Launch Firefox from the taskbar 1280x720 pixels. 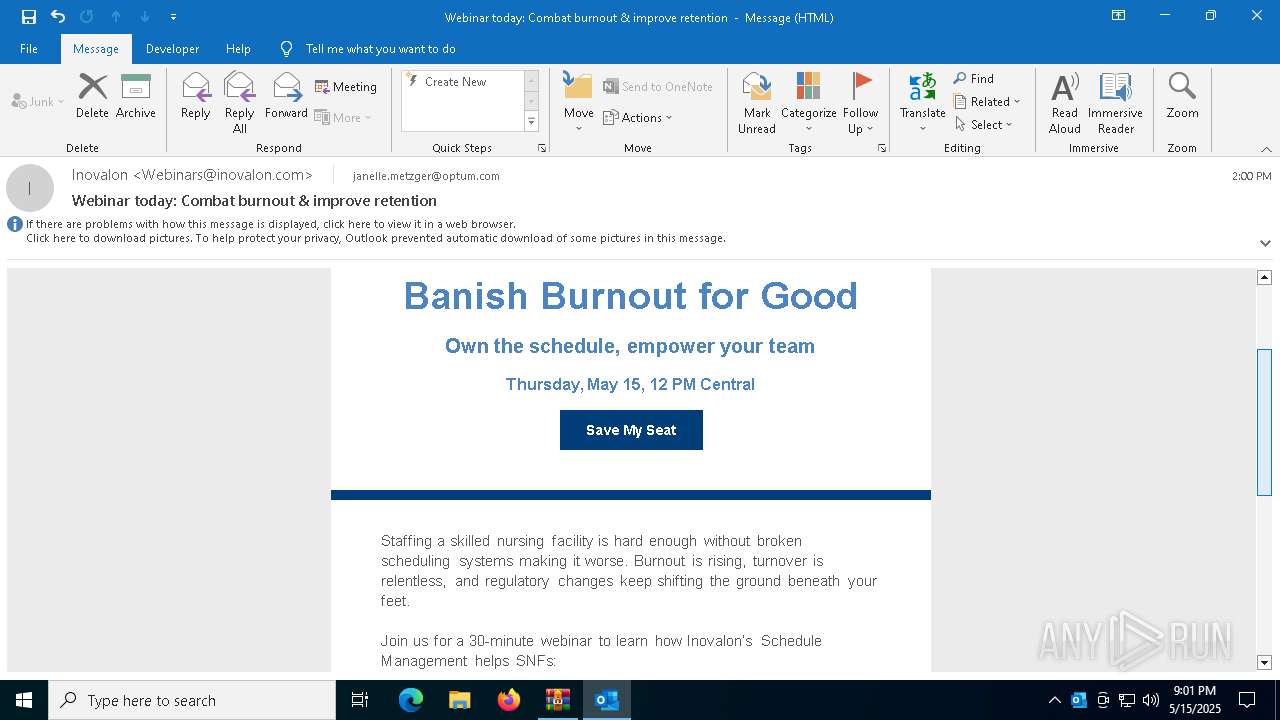509,700
